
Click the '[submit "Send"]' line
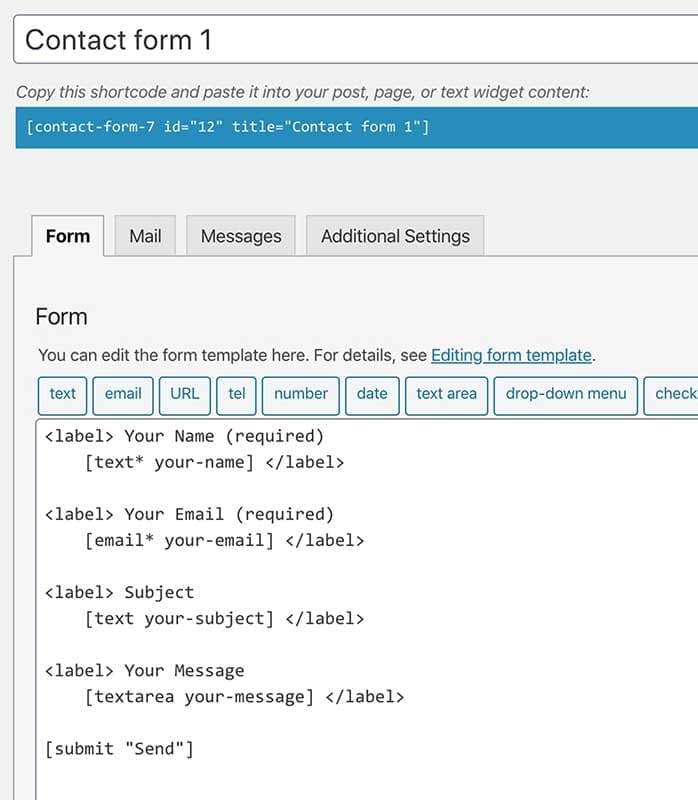click(119, 749)
